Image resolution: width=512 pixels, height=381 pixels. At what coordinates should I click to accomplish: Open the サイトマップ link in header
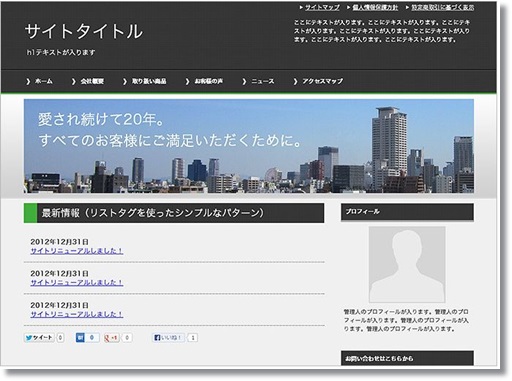[x=322, y=7]
